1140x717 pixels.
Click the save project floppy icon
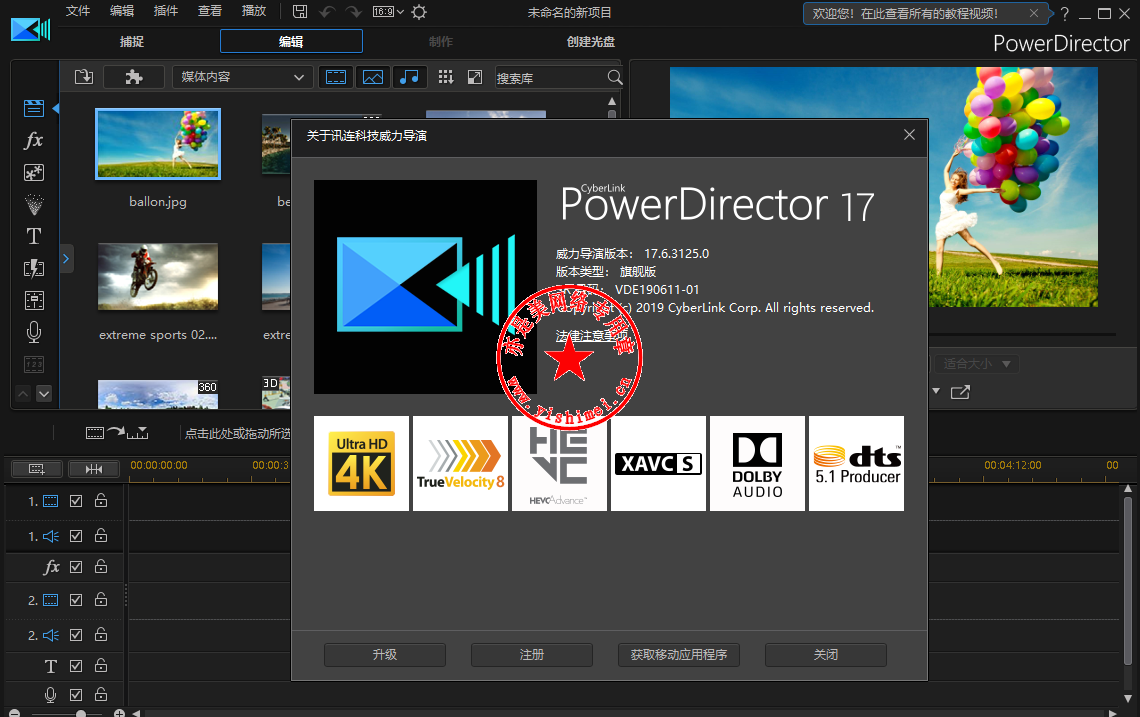point(300,12)
